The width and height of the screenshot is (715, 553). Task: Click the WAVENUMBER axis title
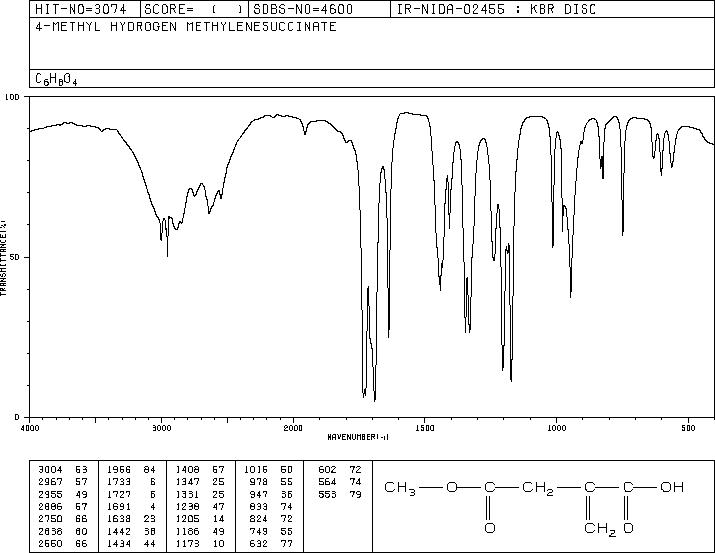click(358, 437)
